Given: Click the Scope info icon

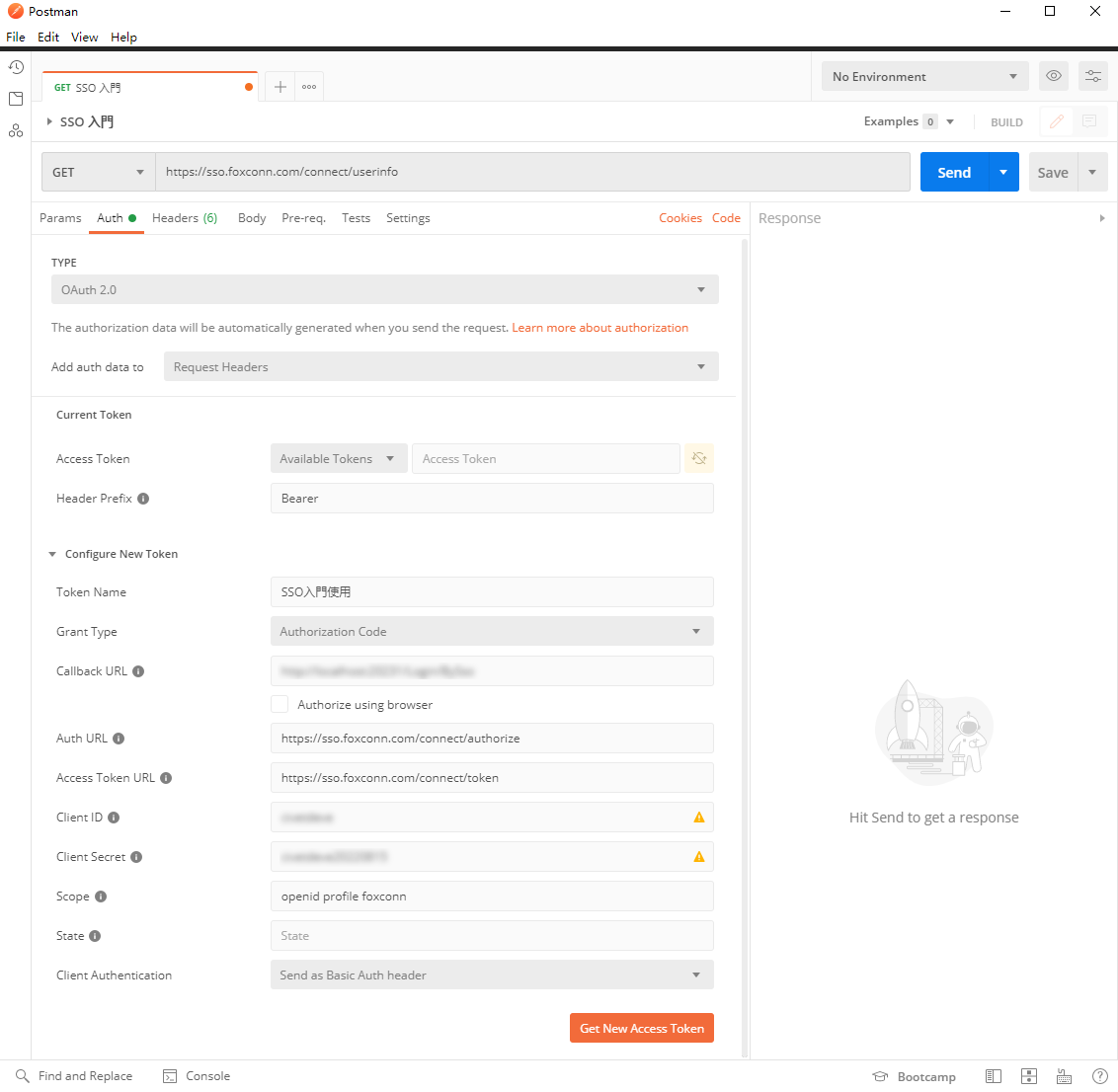Looking at the screenshot, I should tap(101, 897).
